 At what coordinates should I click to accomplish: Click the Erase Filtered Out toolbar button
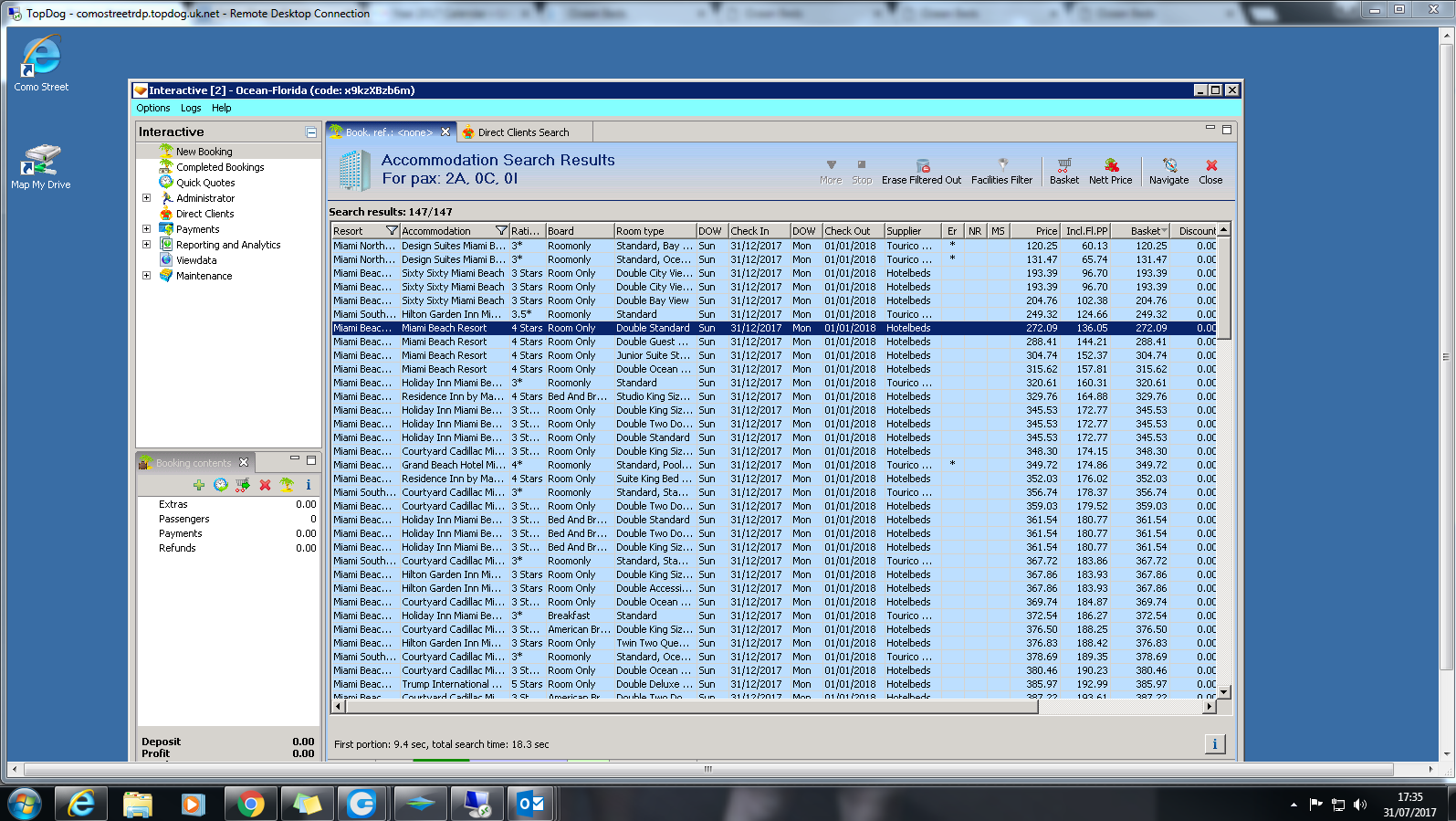921,172
